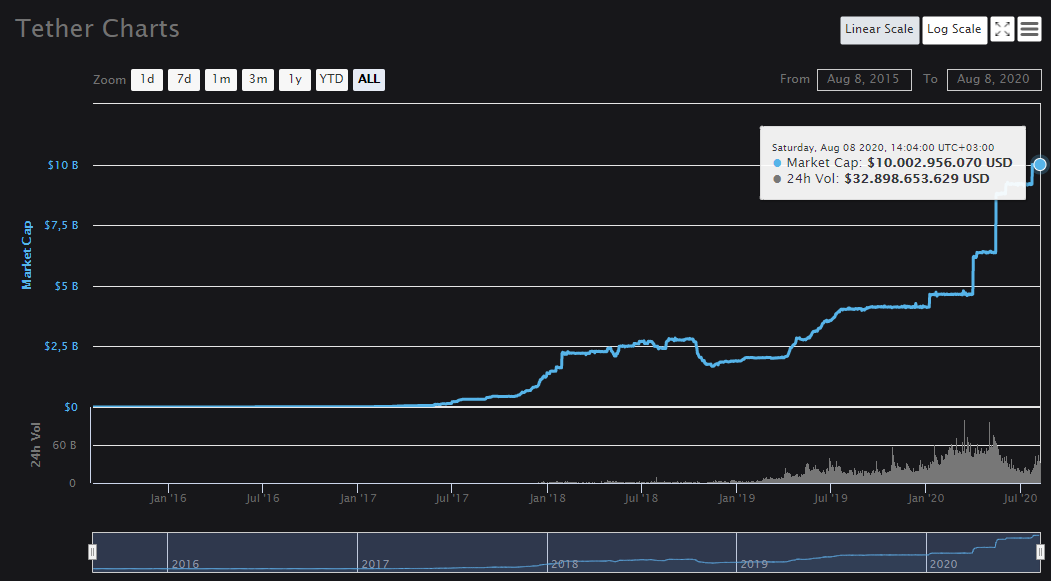Click the $10 B axis label
This screenshot has width=1051, height=581.
pyautogui.click(x=63, y=165)
